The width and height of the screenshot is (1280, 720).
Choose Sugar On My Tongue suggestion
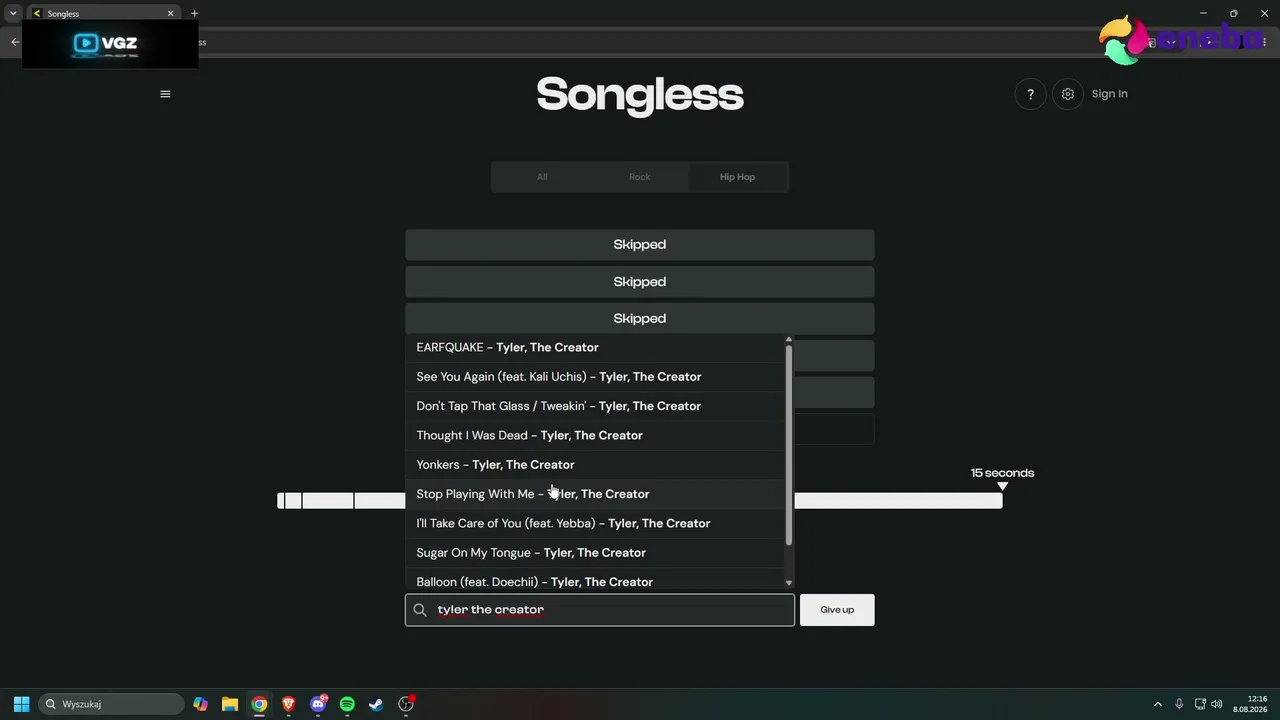596,552
